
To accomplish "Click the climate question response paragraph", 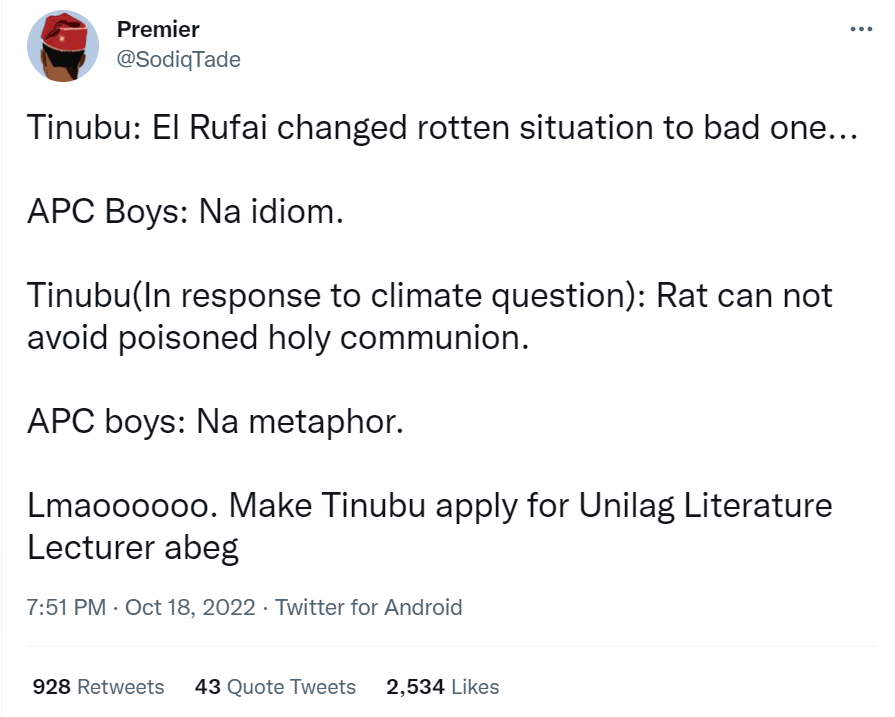I will 430,296.
